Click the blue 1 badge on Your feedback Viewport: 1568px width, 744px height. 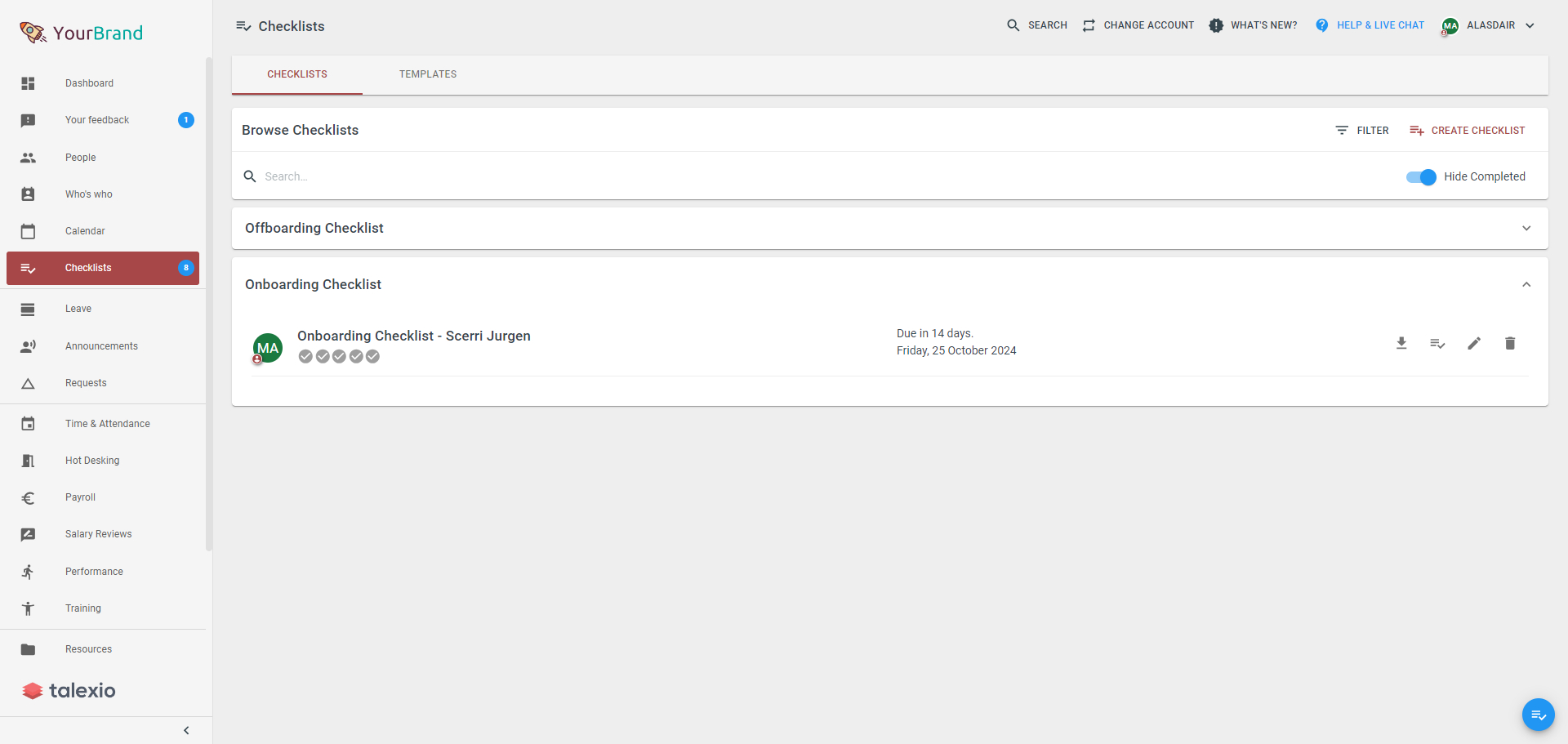pyautogui.click(x=186, y=120)
